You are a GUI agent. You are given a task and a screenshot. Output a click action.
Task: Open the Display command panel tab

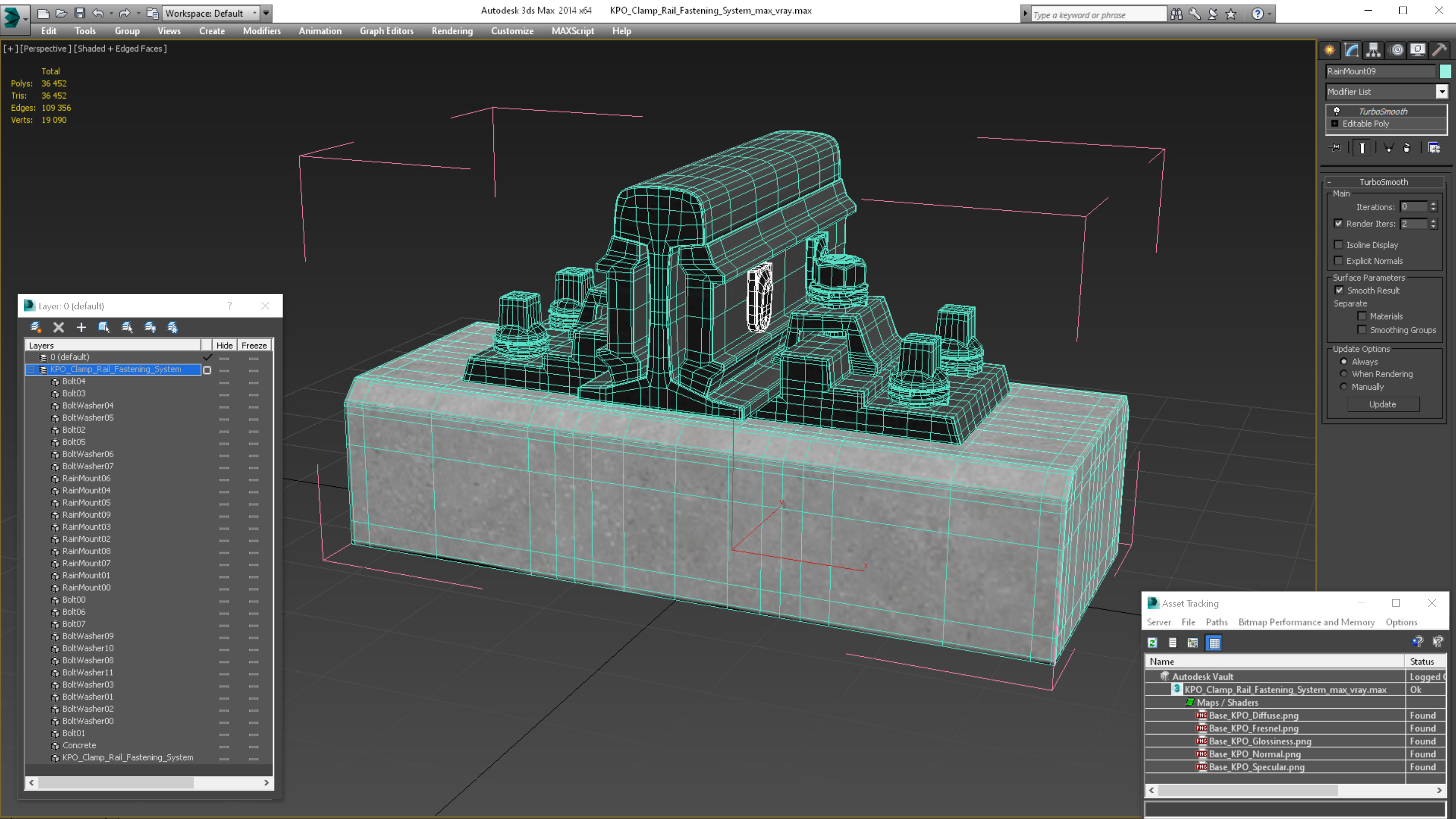(1418, 51)
